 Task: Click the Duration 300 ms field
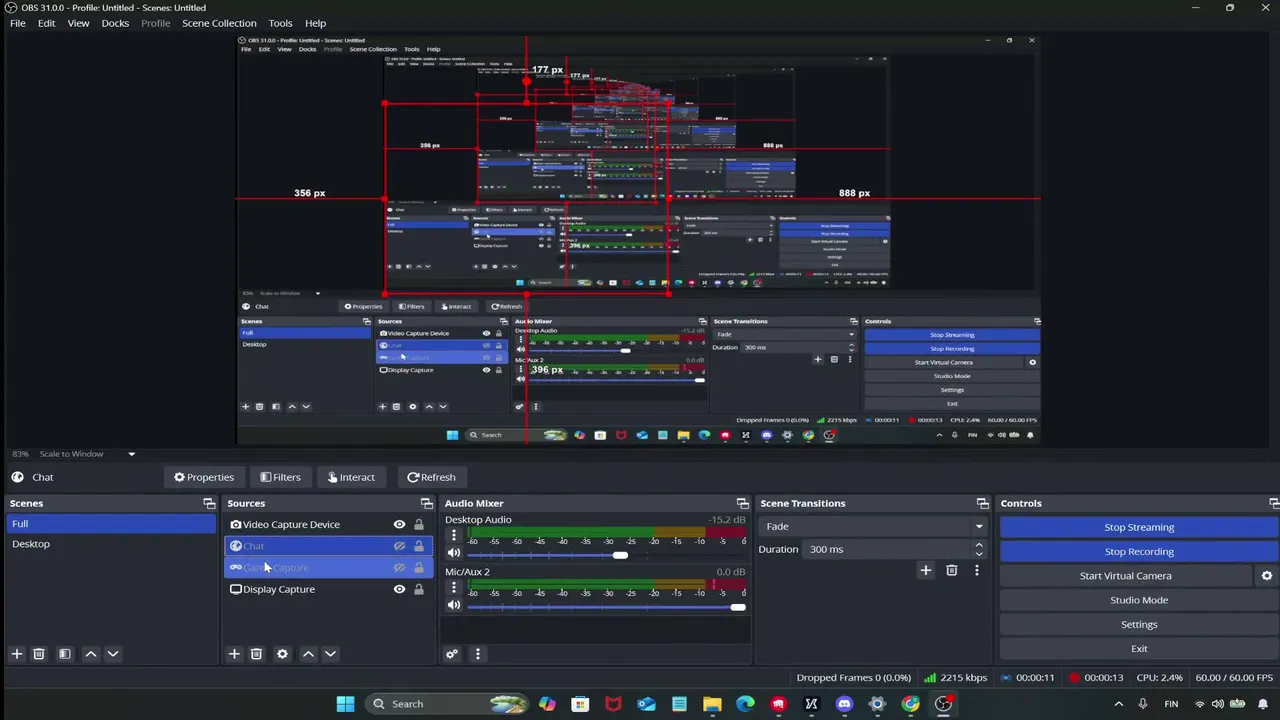pos(886,549)
